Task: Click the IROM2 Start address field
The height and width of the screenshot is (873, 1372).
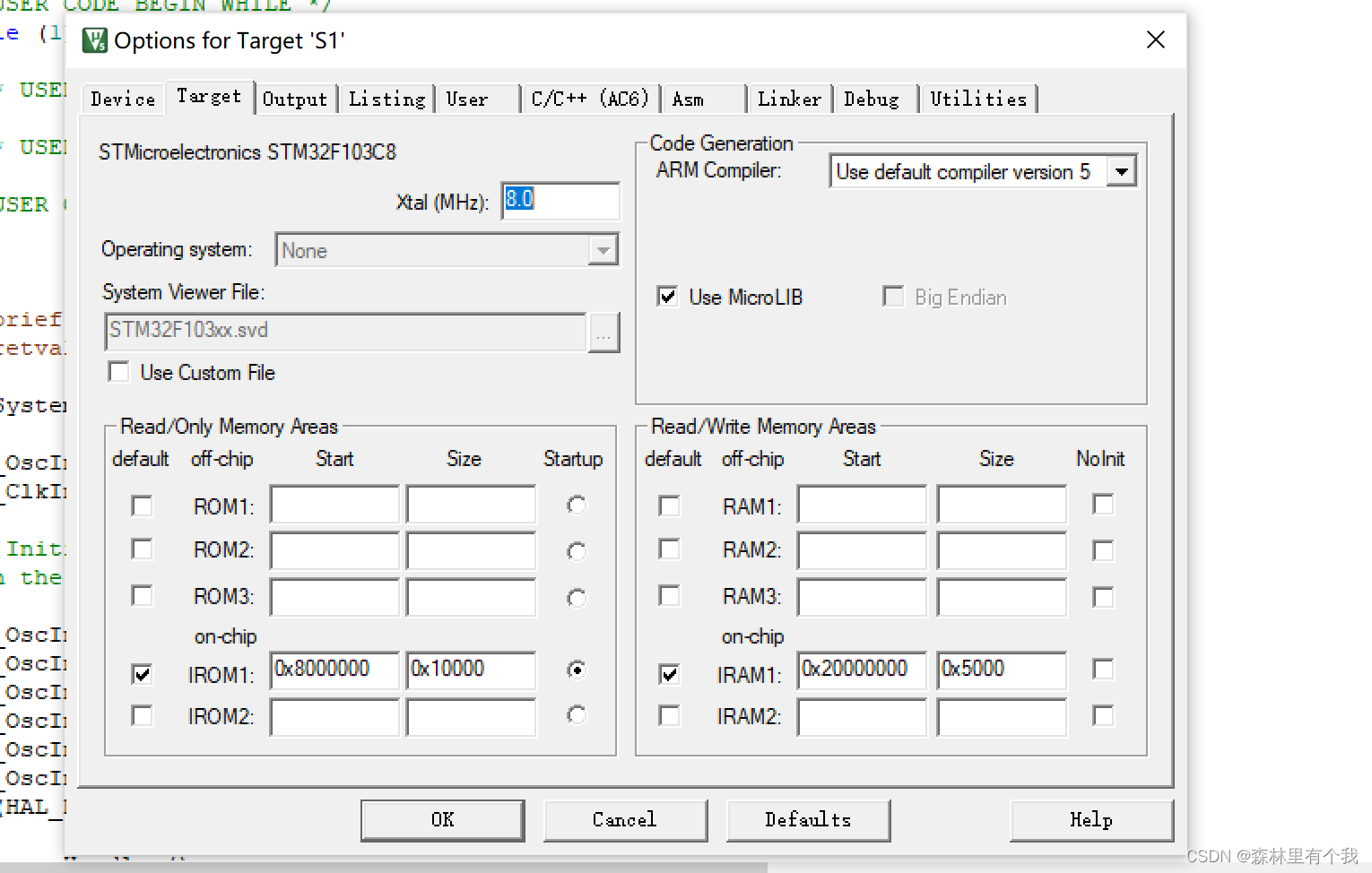Action: click(334, 717)
